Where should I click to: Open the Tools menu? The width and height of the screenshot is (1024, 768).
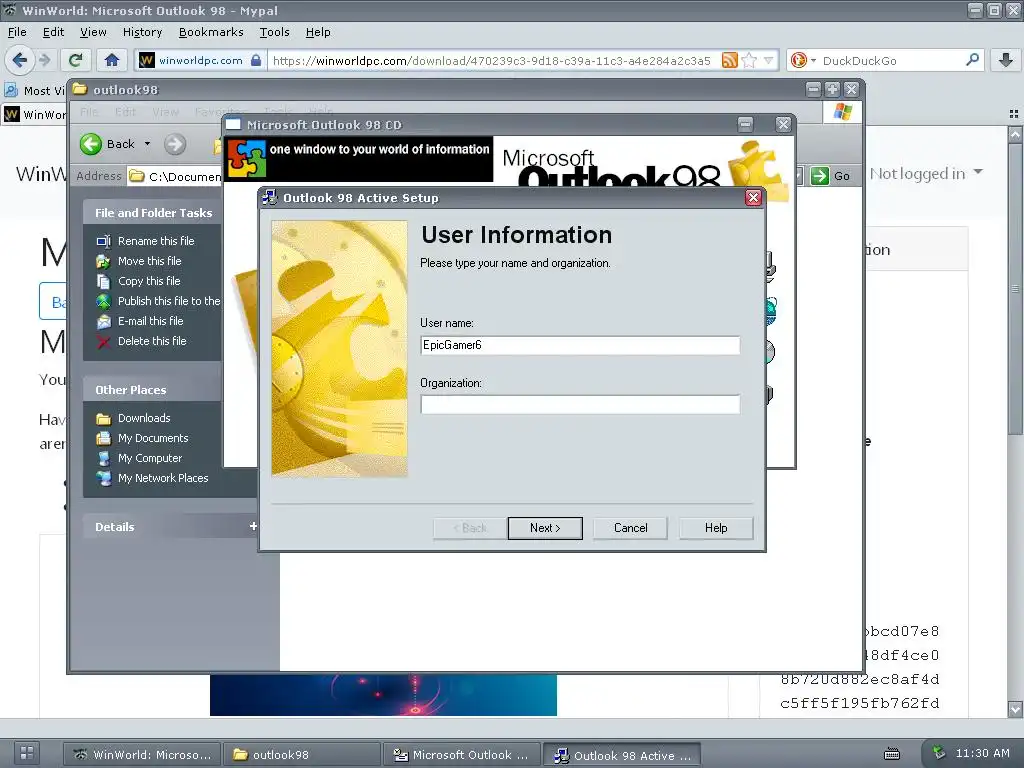274,32
